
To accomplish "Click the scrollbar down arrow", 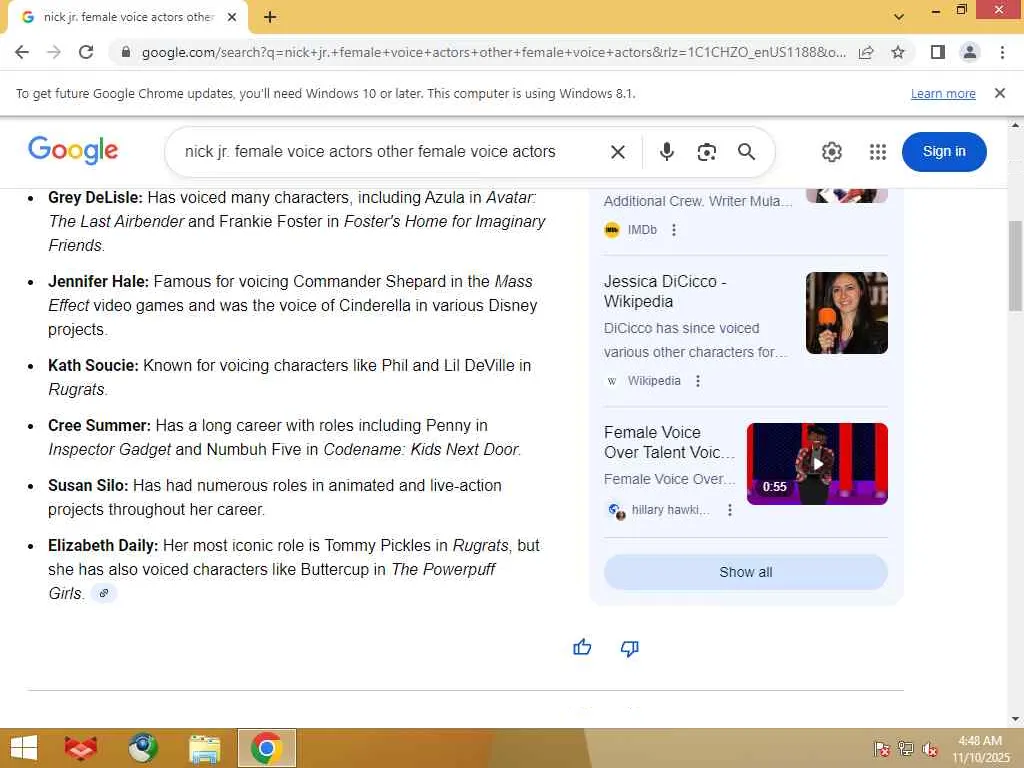I will 1015,719.
